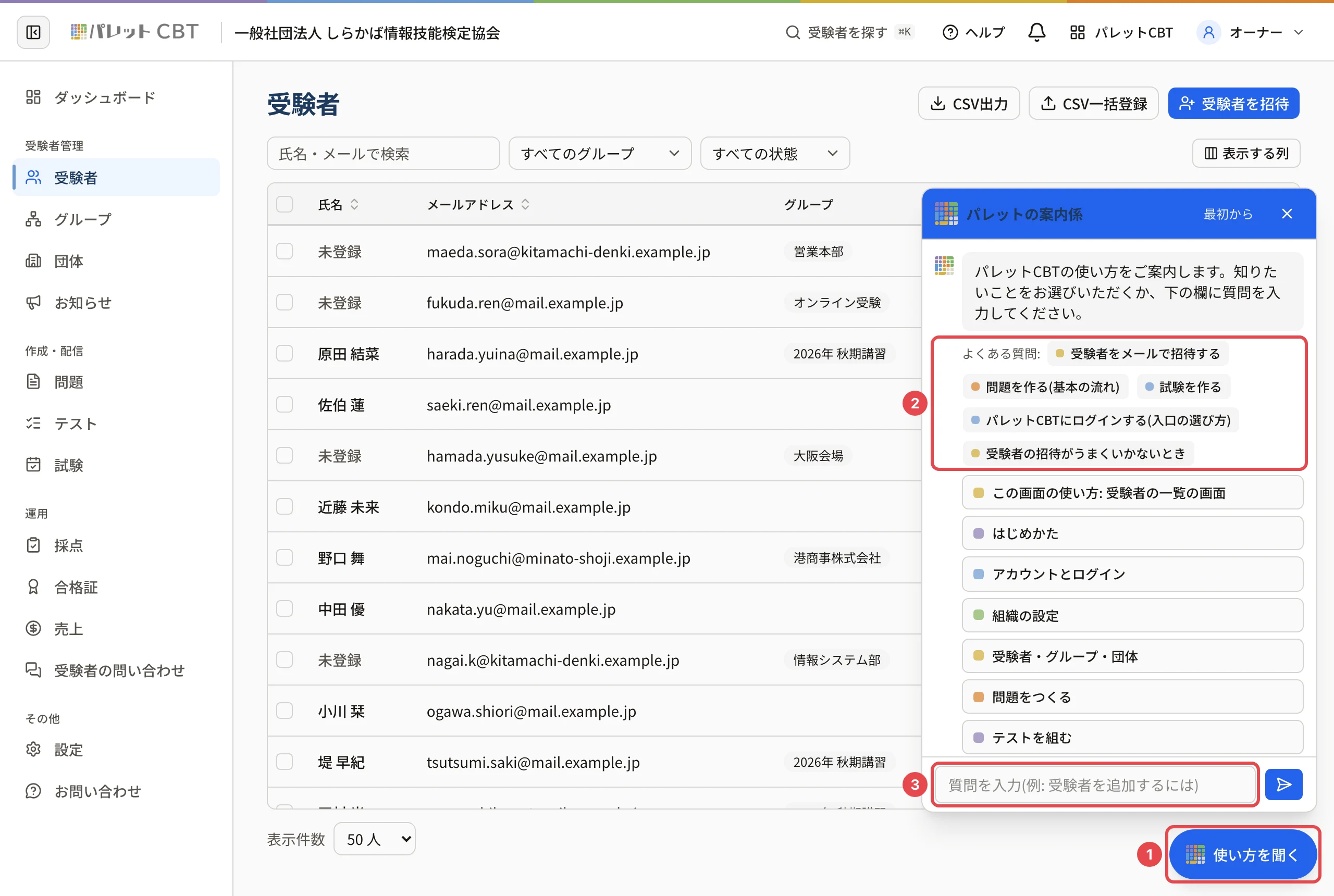Collapse the sidebar with the panel toggle icon
Viewport: 1334px width, 896px height.
(x=33, y=32)
